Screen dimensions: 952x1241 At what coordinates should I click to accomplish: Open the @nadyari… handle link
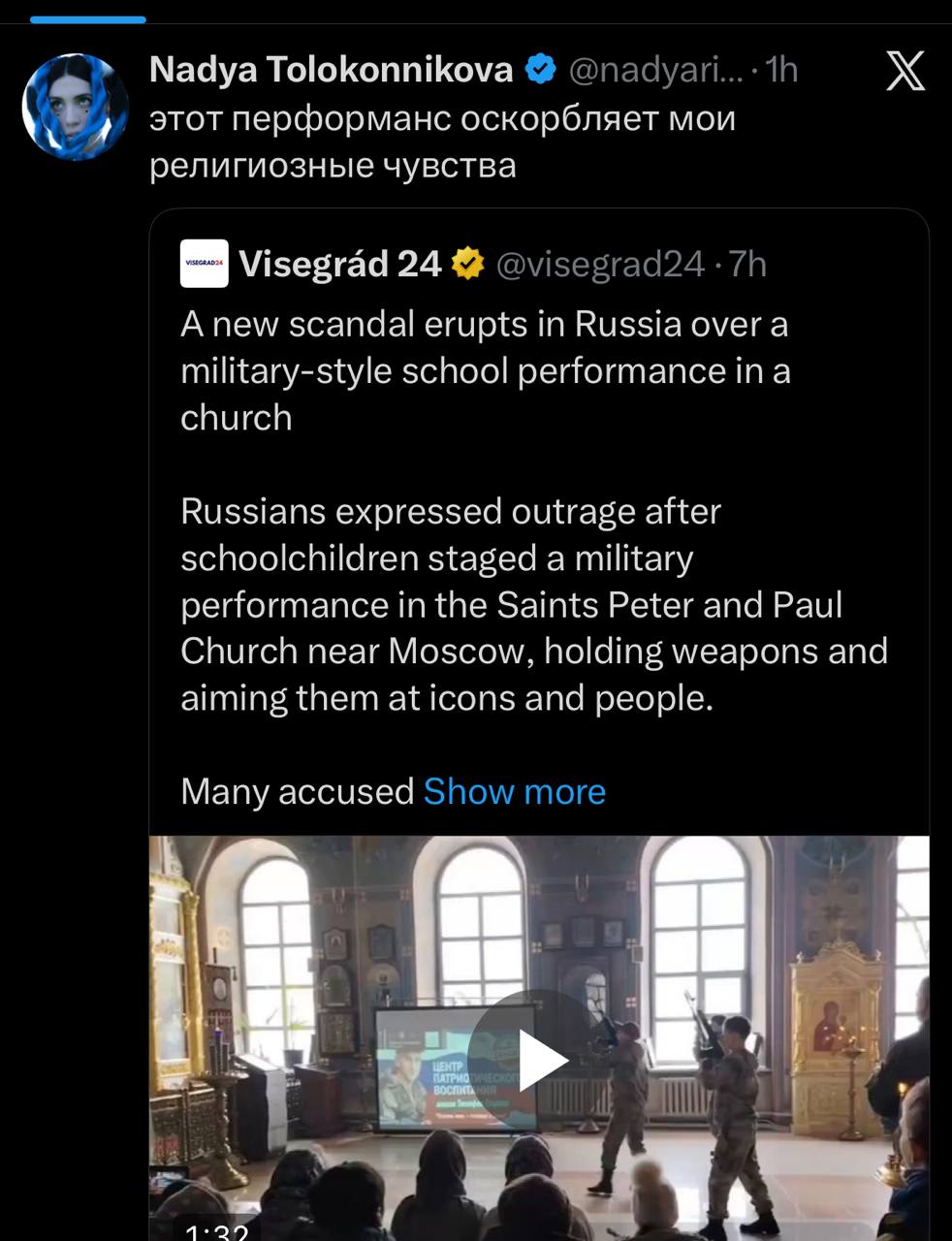click(655, 70)
